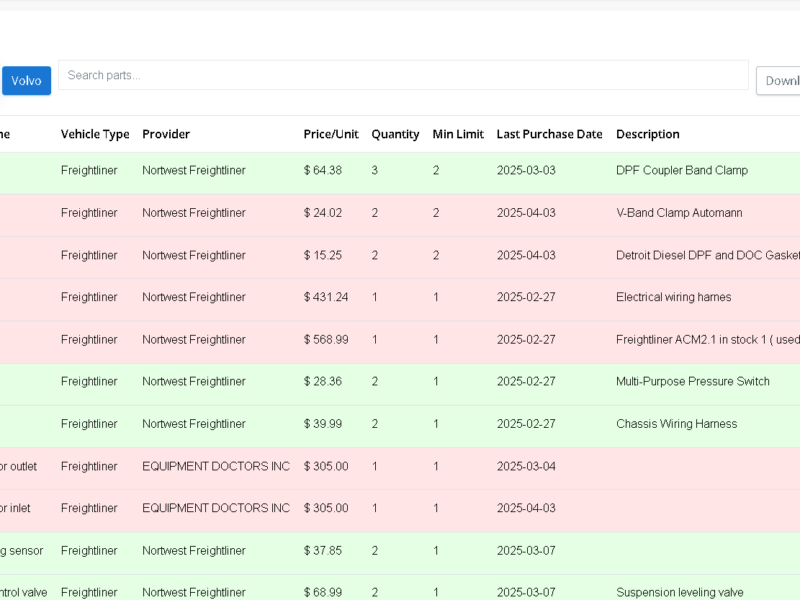Click the $ 64.38 price cell
Screen dimensions: 800x600
(x=323, y=170)
